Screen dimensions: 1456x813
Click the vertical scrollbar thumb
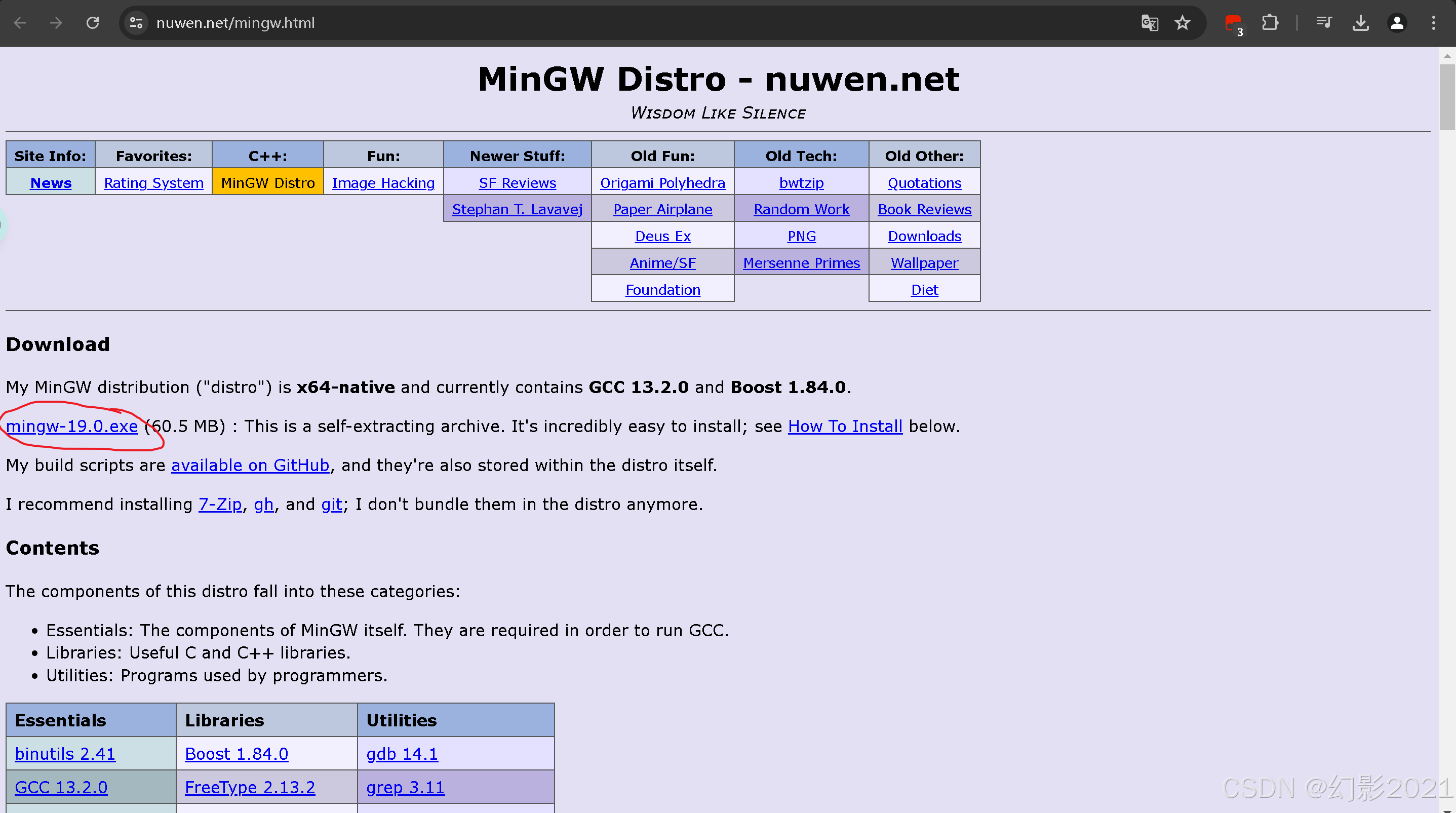click(1447, 97)
